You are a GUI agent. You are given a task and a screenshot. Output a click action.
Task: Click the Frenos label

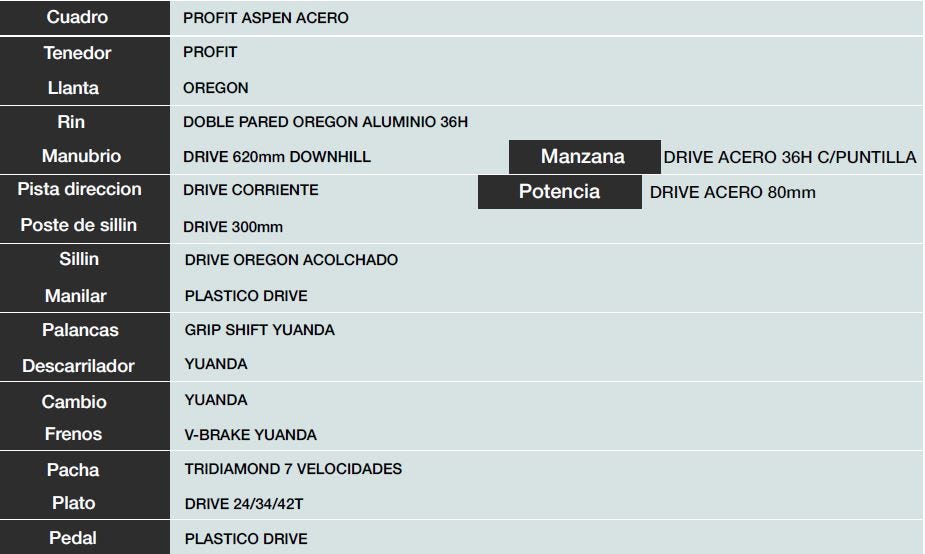tap(73, 434)
